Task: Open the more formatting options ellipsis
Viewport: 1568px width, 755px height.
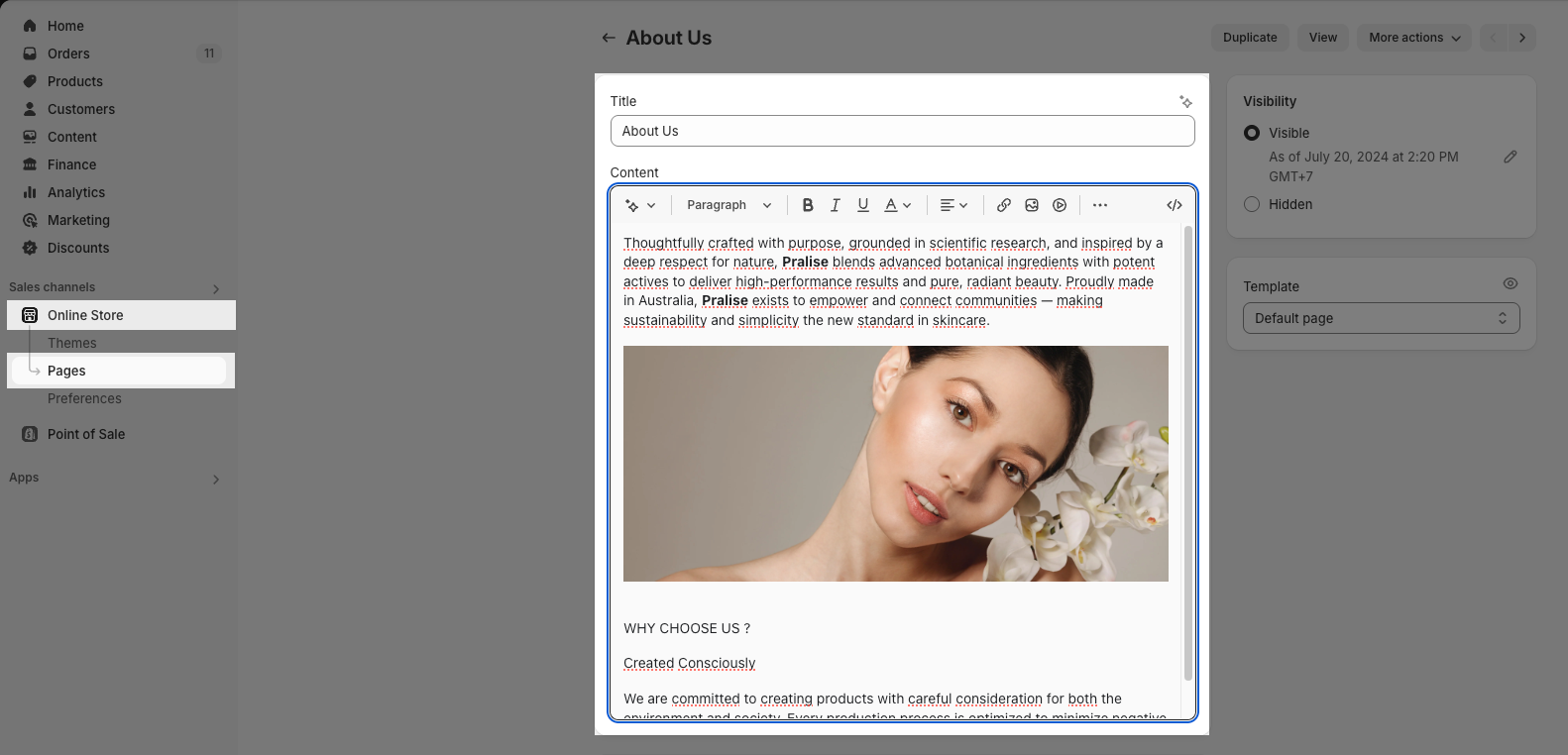Action: pos(1100,205)
